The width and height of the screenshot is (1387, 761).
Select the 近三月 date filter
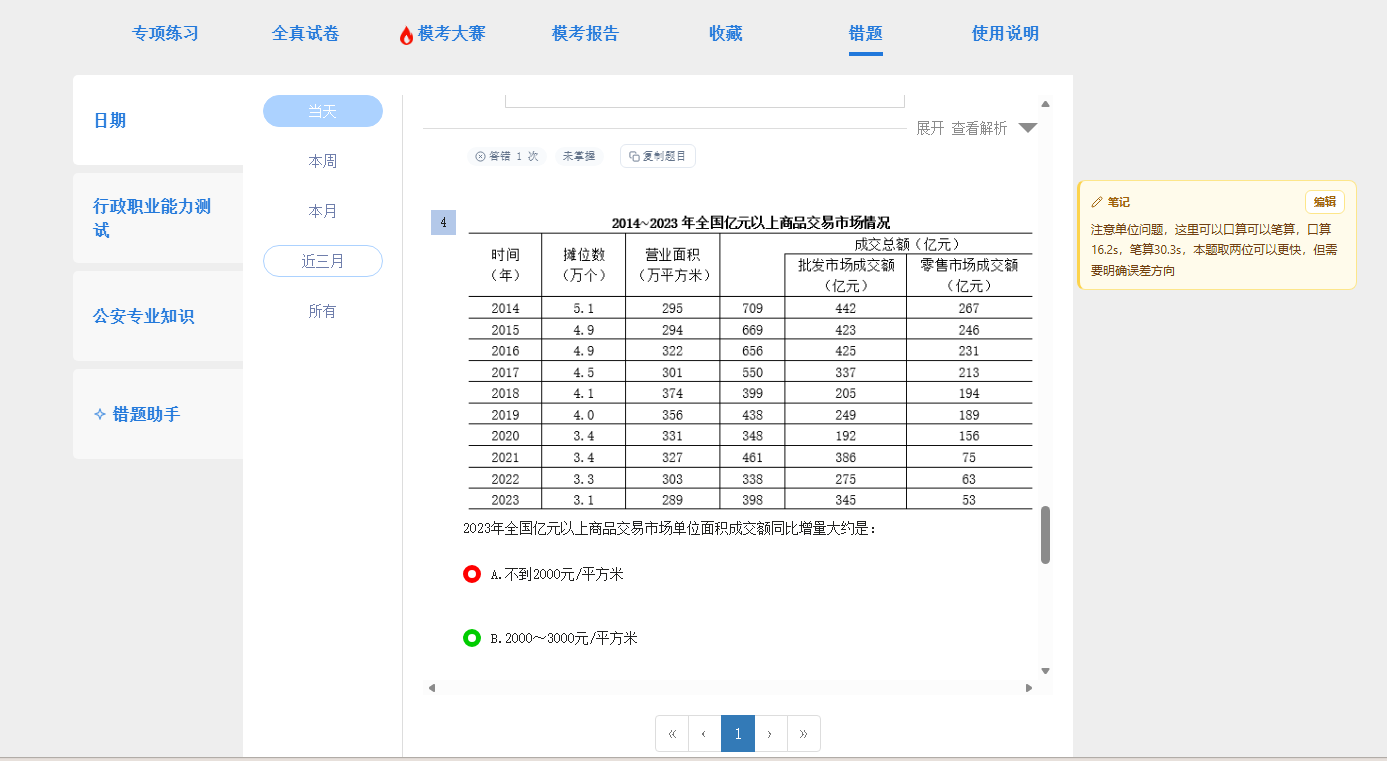(322, 261)
